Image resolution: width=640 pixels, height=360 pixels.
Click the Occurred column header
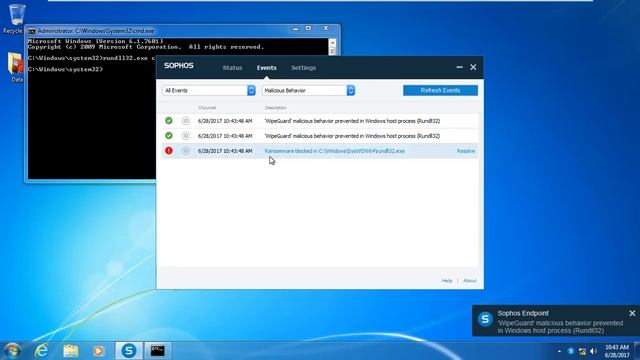pos(207,108)
